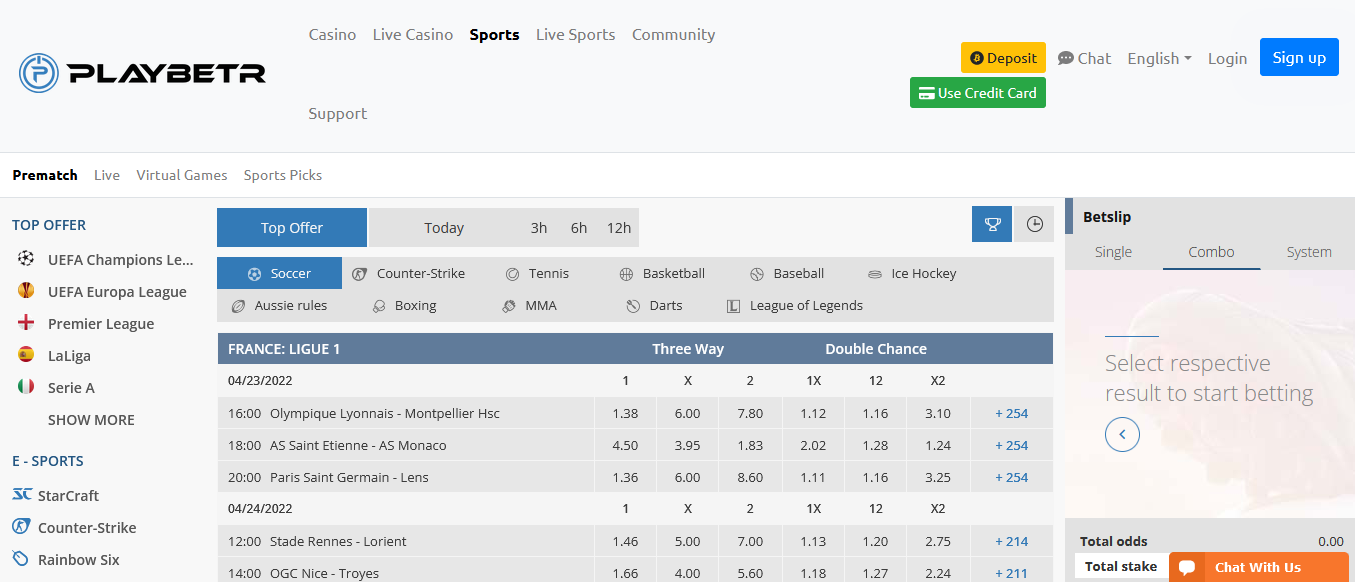The width and height of the screenshot is (1355, 582).
Task: Filter matches to next 3h
Action: [x=539, y=228]
